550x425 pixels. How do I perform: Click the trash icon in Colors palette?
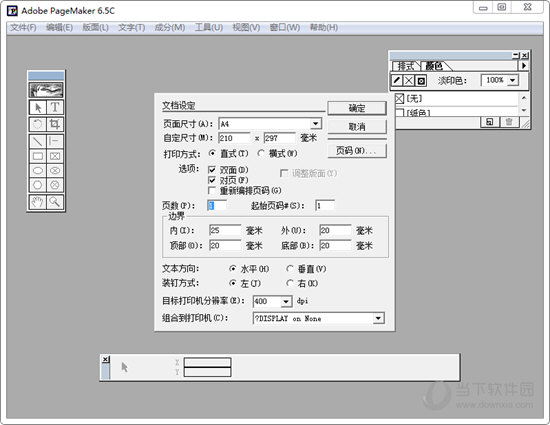(x=509, y=122)
